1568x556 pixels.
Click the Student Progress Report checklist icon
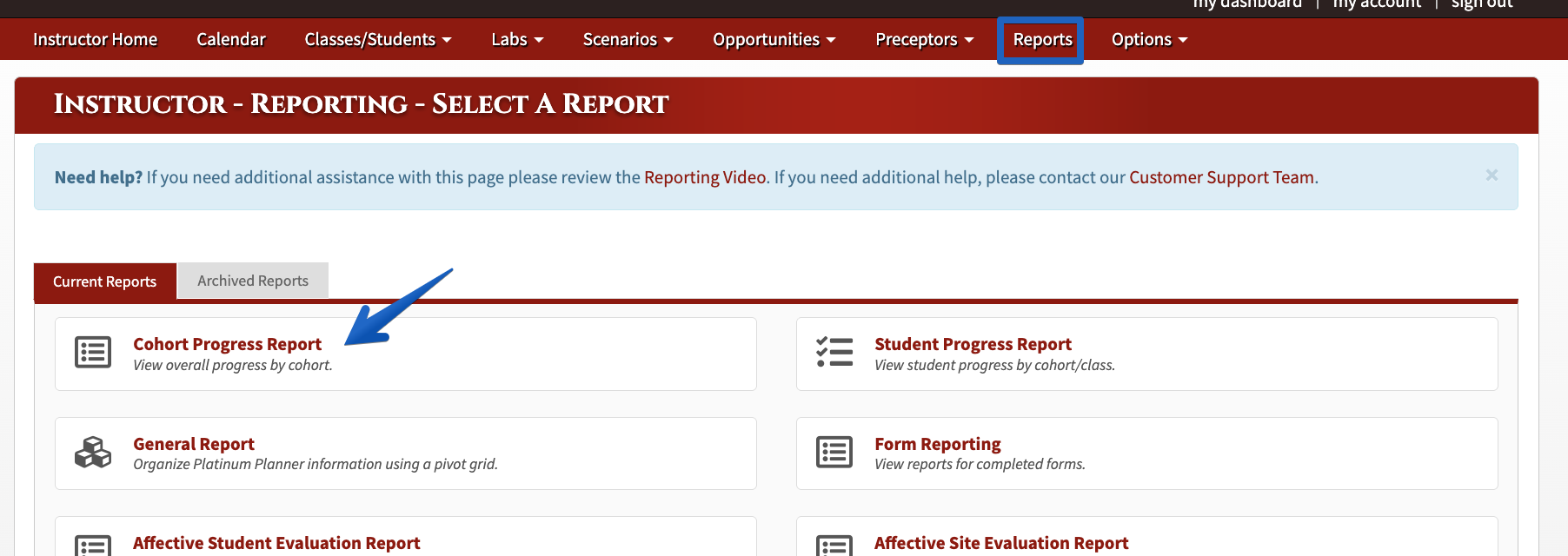[x=834, y=353]
